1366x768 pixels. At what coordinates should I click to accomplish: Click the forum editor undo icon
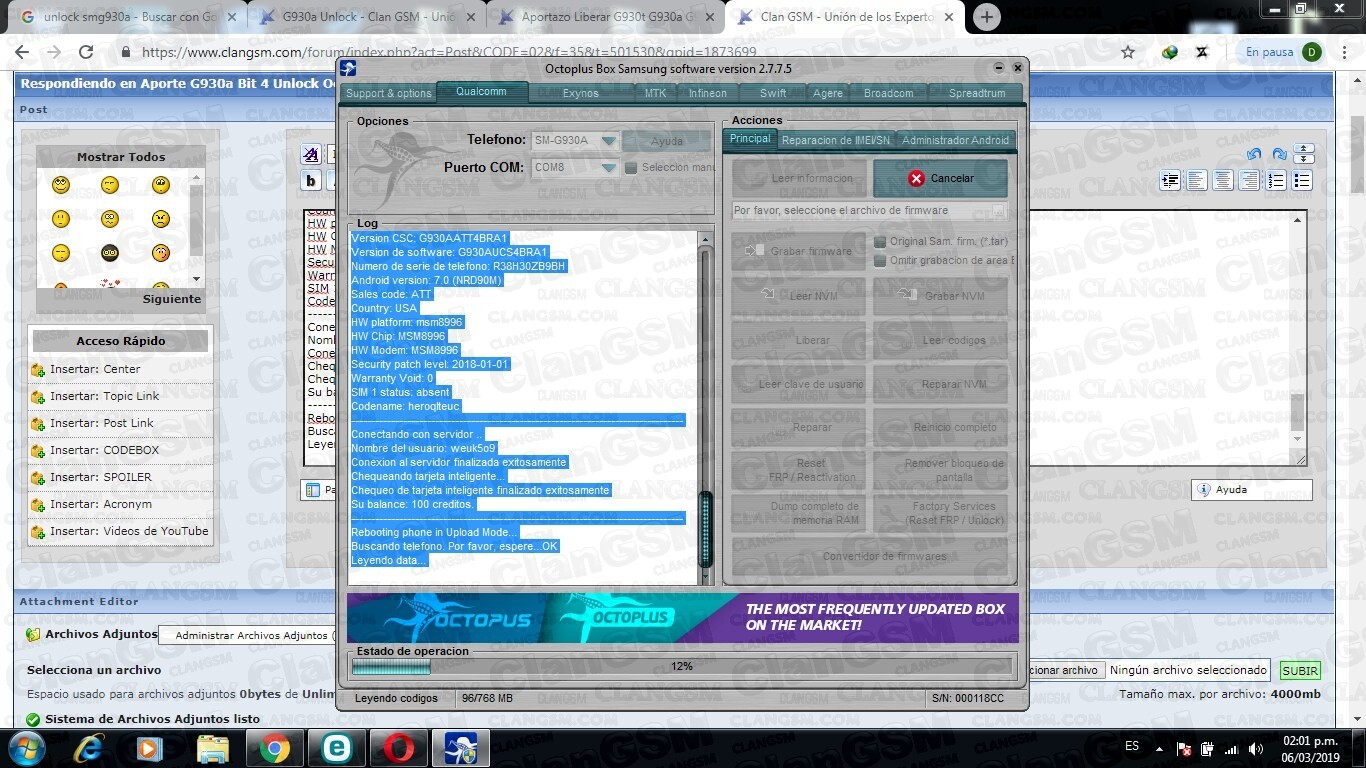point(1254,154)
